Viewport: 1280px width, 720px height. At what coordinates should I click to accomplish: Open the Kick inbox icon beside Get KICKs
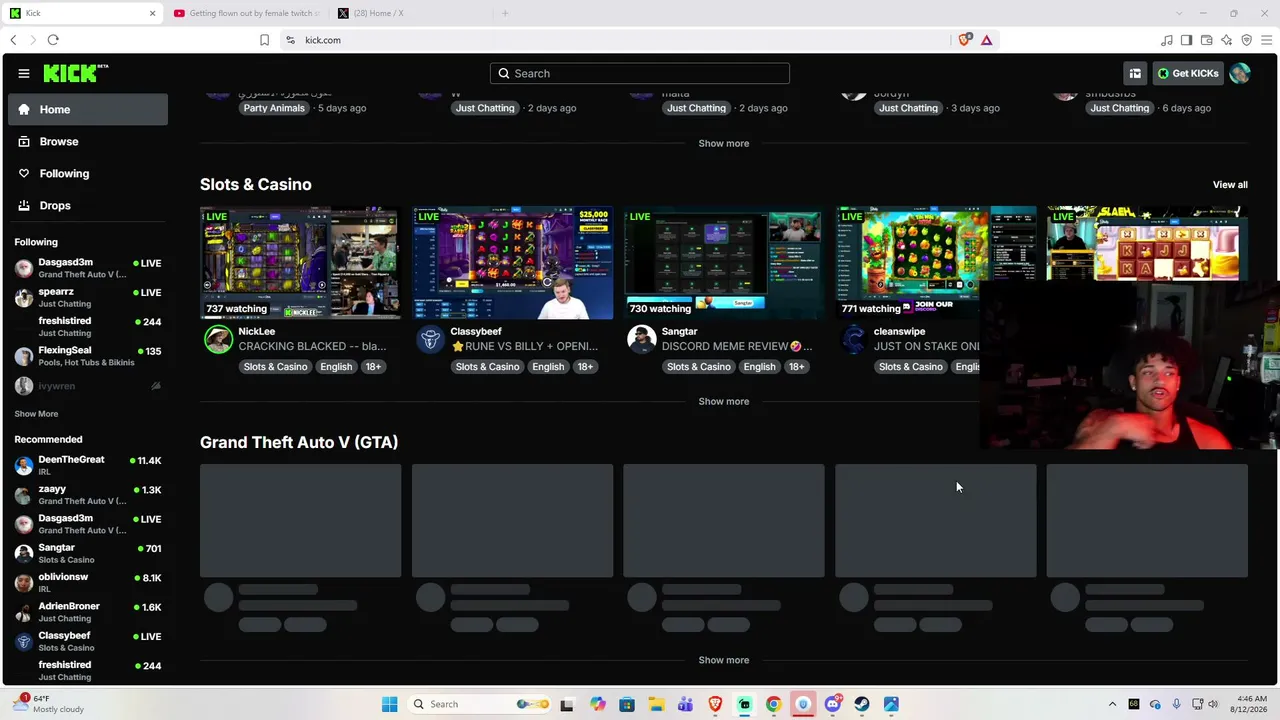point(1135,73)
